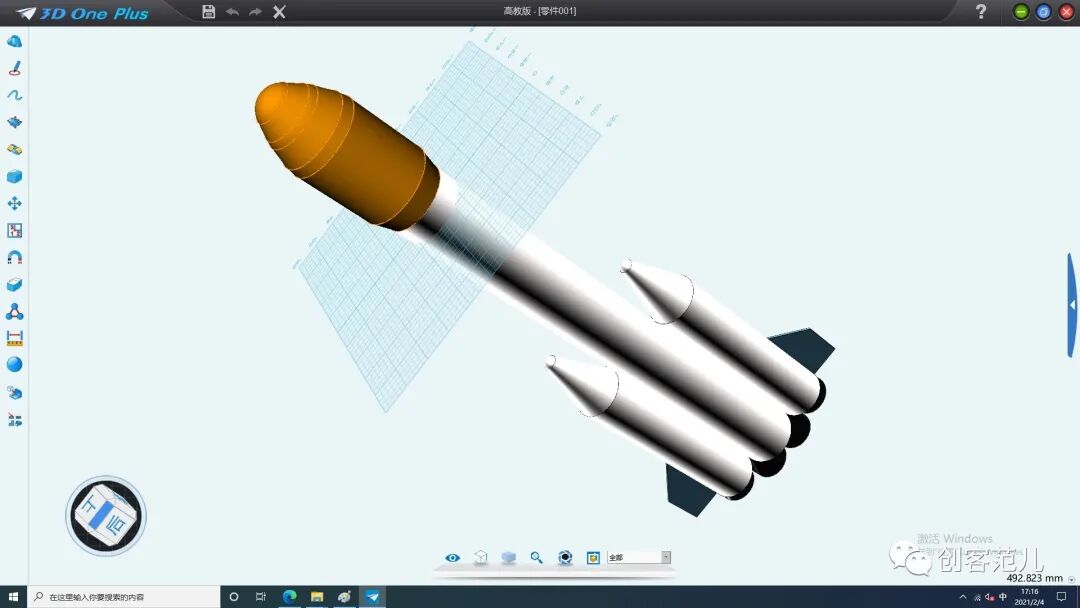The height and width of the screenshot is (608, 1080).
Task: Open the camera aperture render view icon
Action: [565, 557]
